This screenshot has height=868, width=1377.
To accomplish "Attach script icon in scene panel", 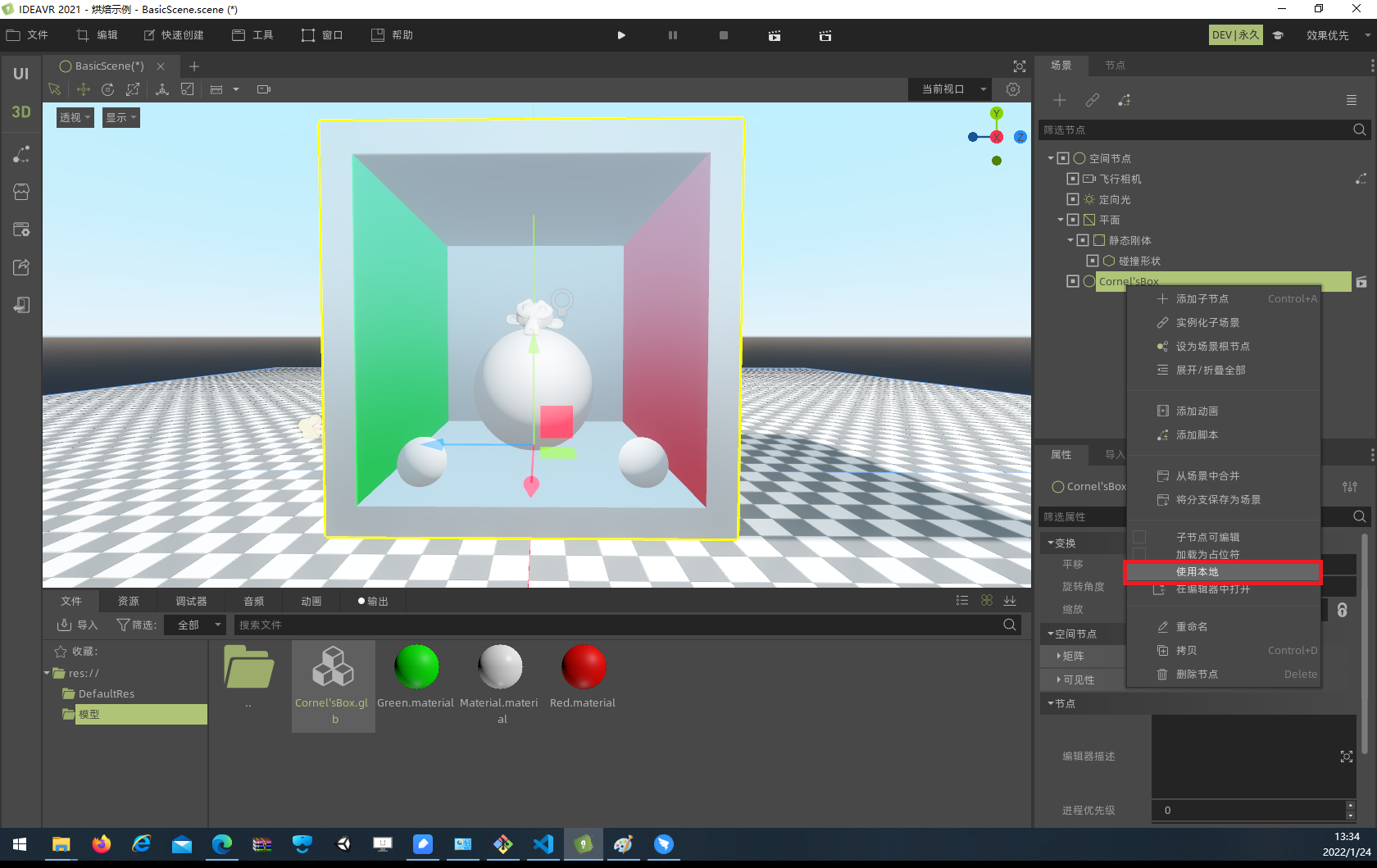I will coord(1125,100).
